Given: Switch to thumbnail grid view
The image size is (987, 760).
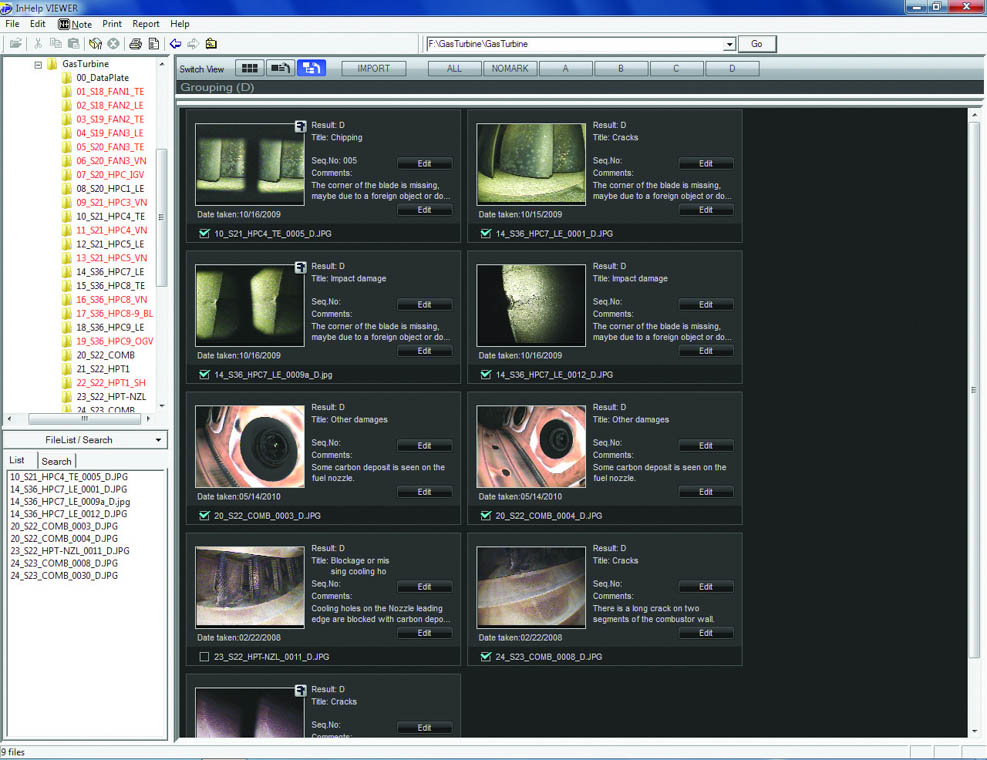Looking at the screenshot, I should (250, 68).
